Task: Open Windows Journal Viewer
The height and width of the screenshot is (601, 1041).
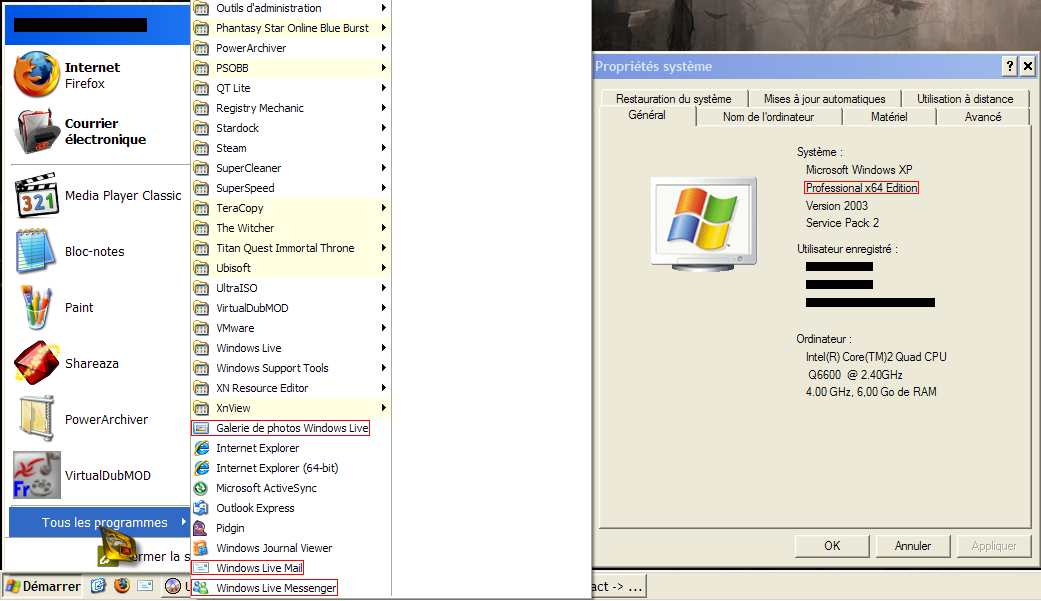Action: click(x=291, y=548)
